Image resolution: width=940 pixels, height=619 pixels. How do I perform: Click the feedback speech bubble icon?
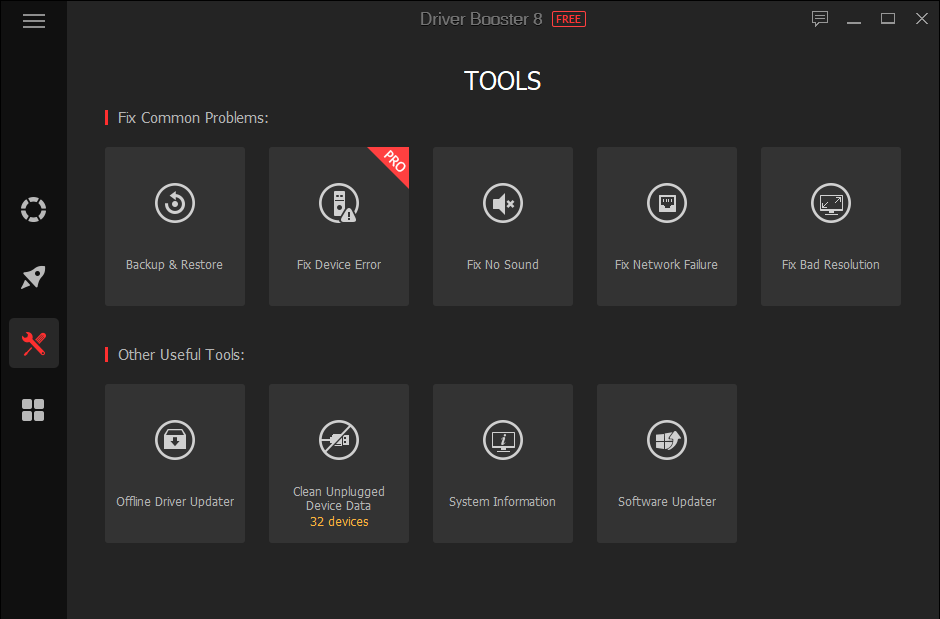(820, 19)
